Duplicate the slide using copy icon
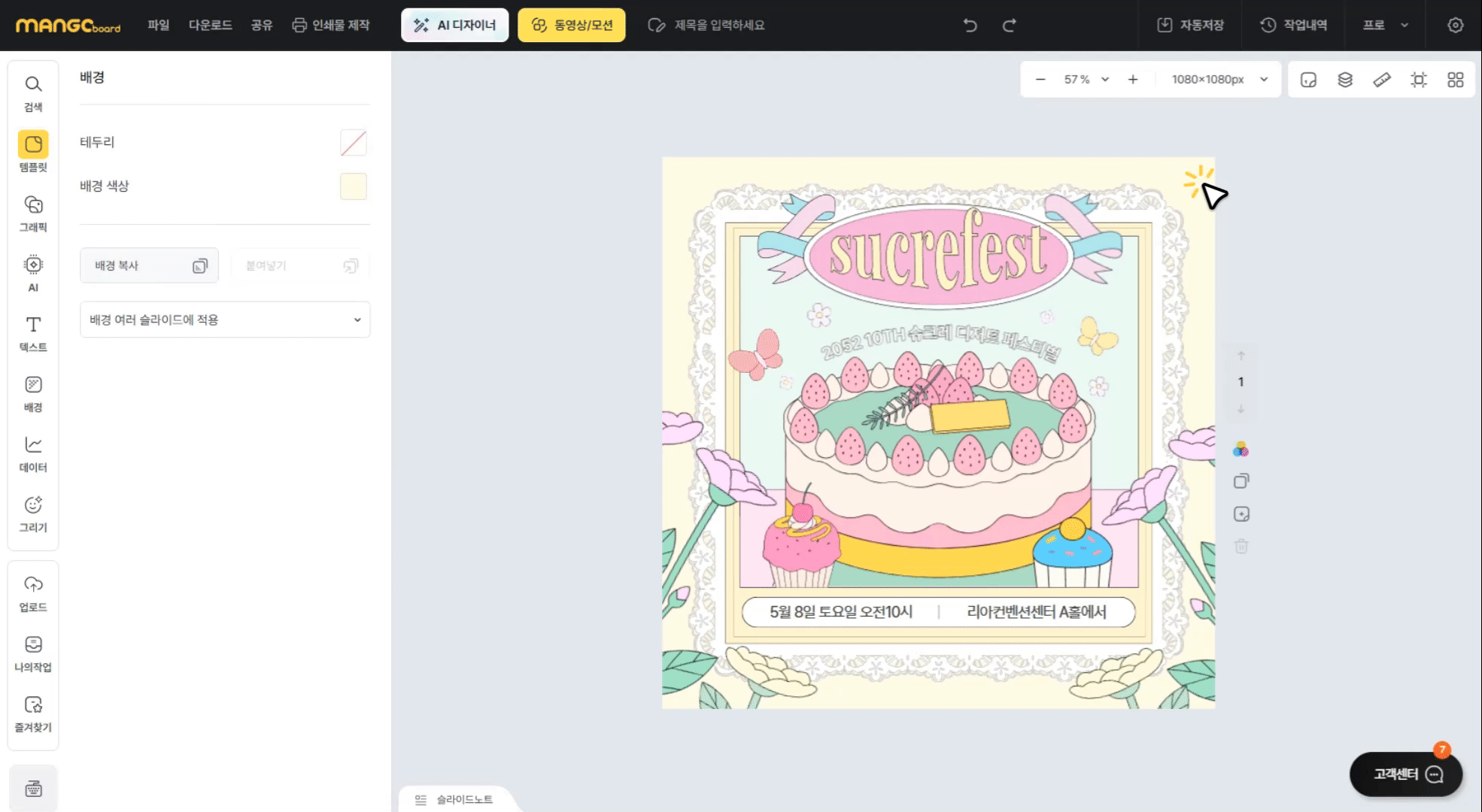The width and height of the screenshot is (1482, 812). click(x=1241, y=481)
